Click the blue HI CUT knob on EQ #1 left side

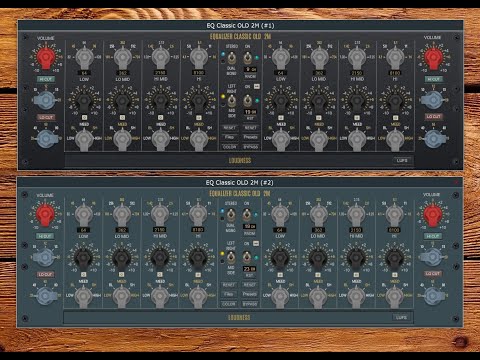tap(45, 100)
